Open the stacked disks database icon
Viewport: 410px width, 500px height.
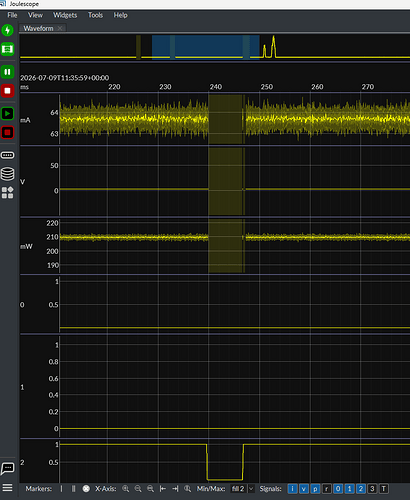click(x=7, y=174)
